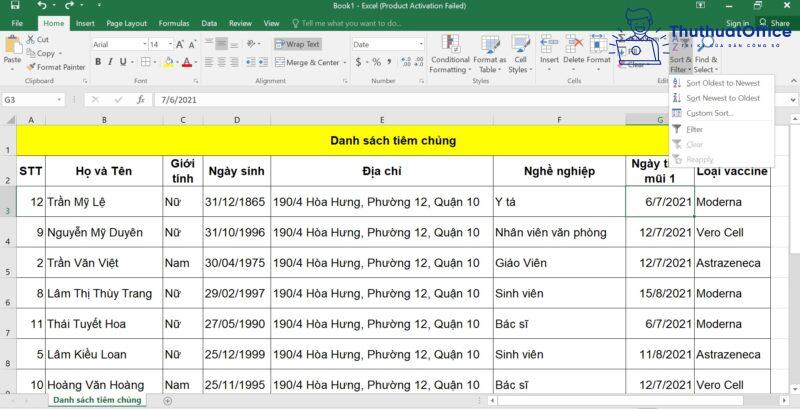Toggle Wrap Text

(297, 44)
